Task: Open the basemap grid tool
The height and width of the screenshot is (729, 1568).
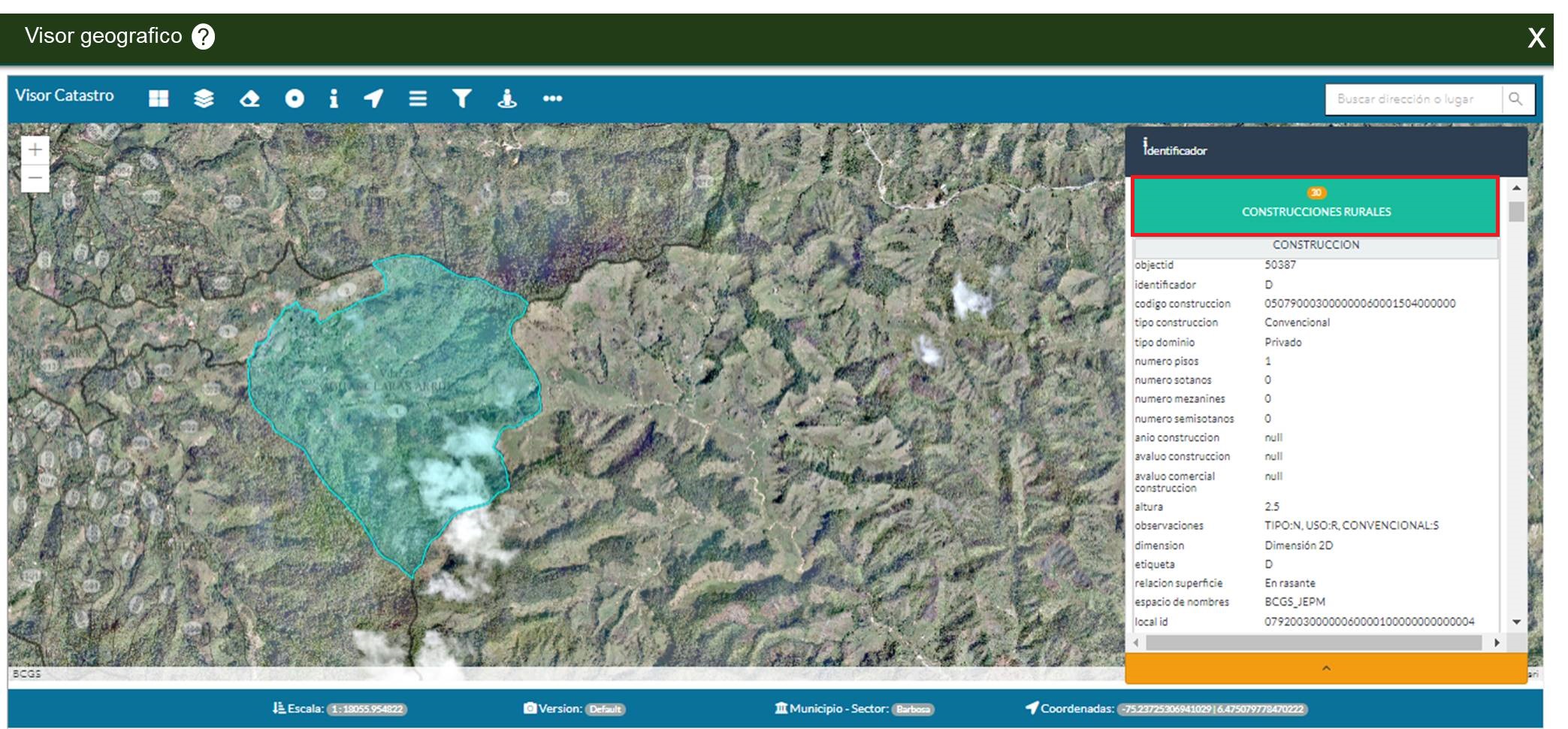Action: click(x=159, y=98)
